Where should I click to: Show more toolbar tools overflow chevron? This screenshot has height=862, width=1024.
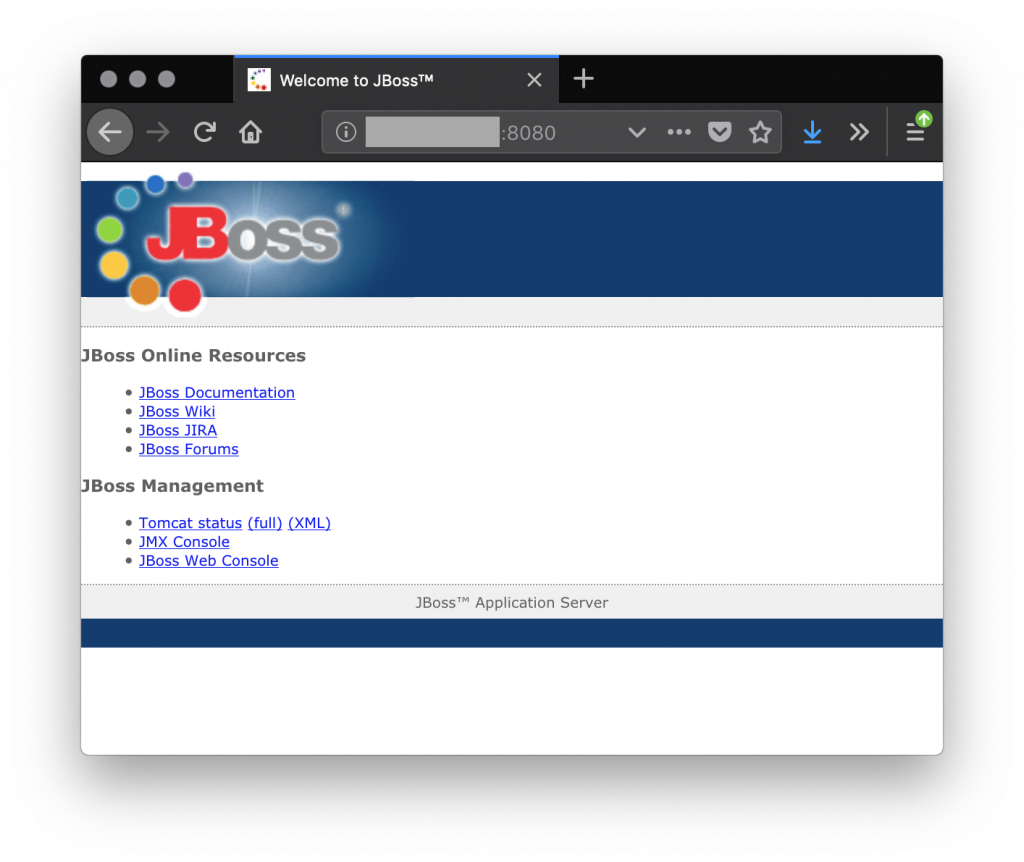tap(859, 133)
